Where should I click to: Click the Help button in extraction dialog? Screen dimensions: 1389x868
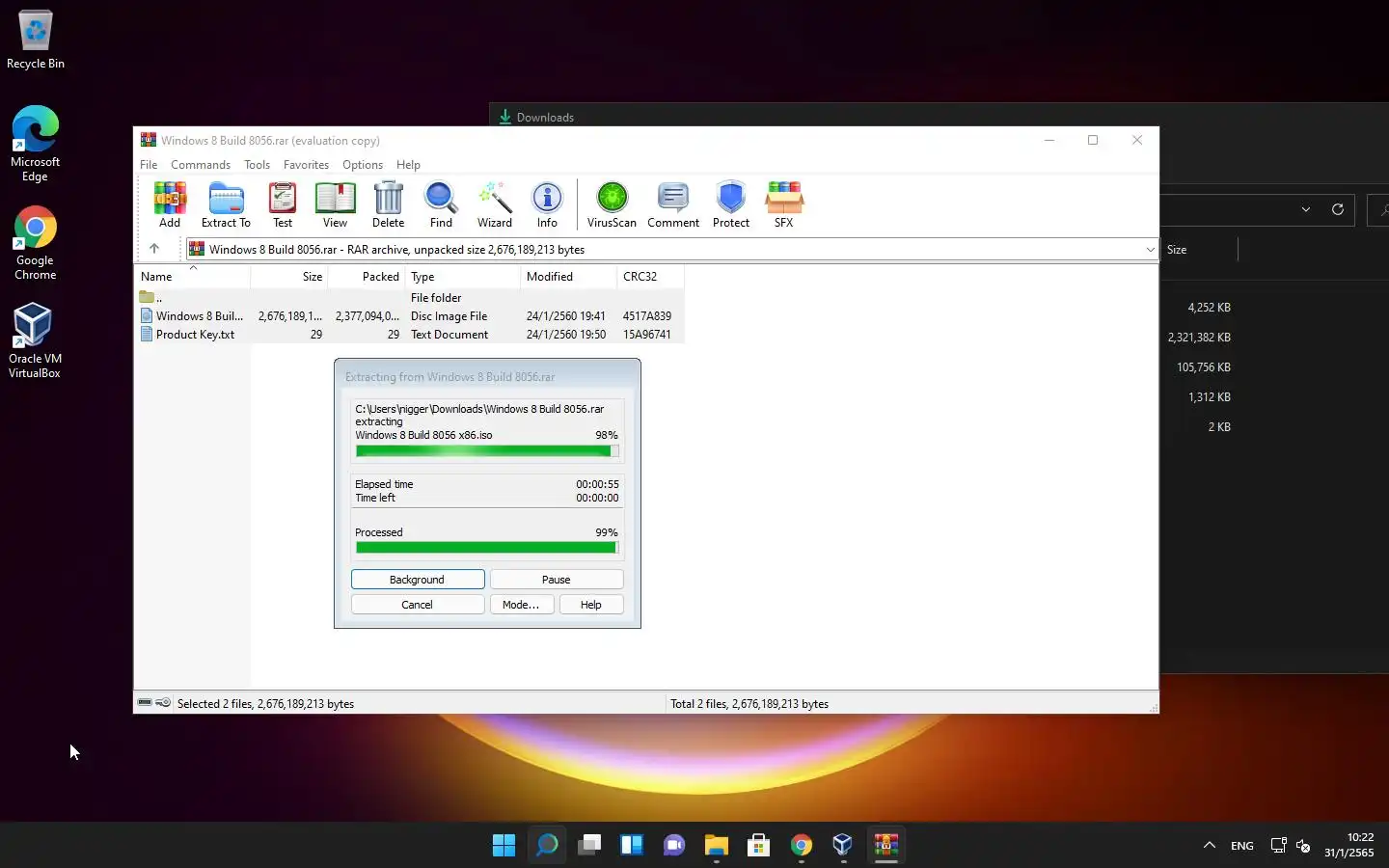(x=591, y=605)
